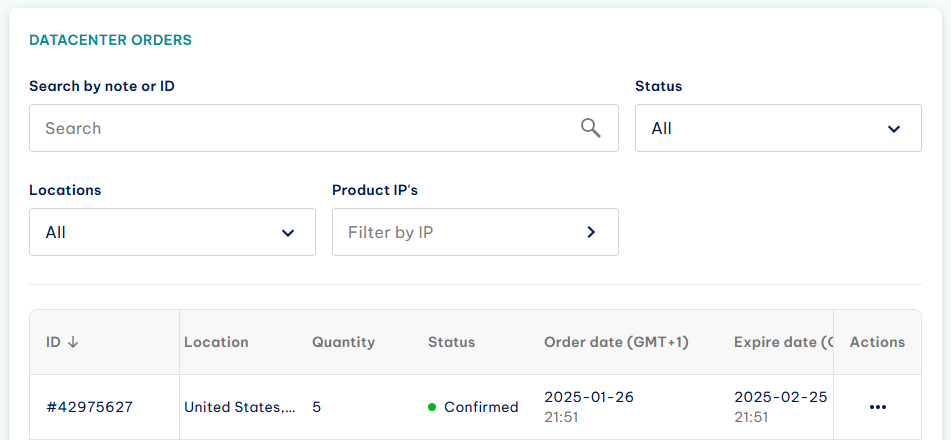Click the ID column sort arrow
This screenshot has width=951, height=440.
tap(73, 342)
